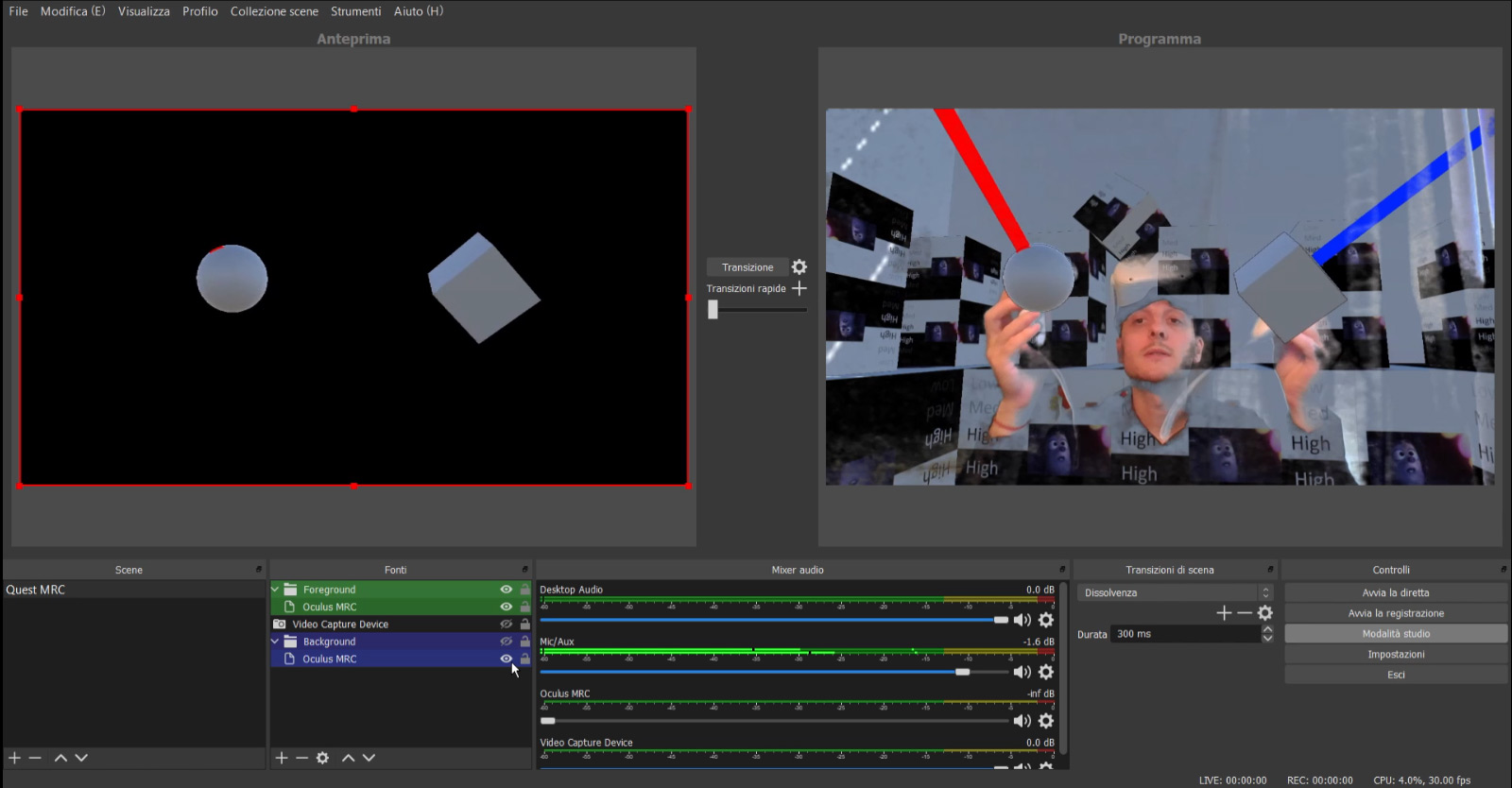Hide the Foreground group with eye icon
This screenshot has height=788, width=1512.
507,590
